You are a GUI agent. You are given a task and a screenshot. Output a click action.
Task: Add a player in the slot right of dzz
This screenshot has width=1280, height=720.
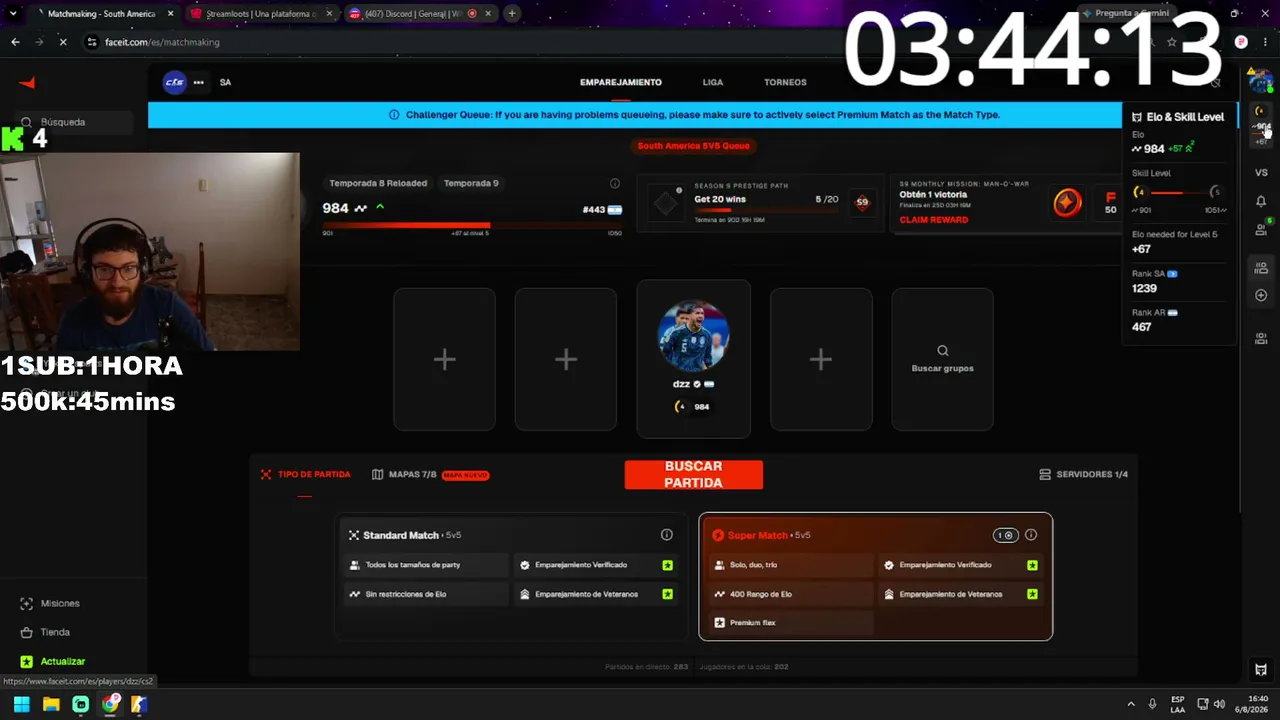click(821, 360)
